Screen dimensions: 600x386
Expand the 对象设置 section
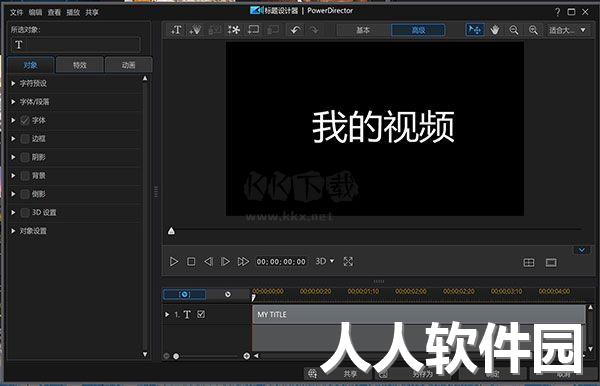coord(13,231)
